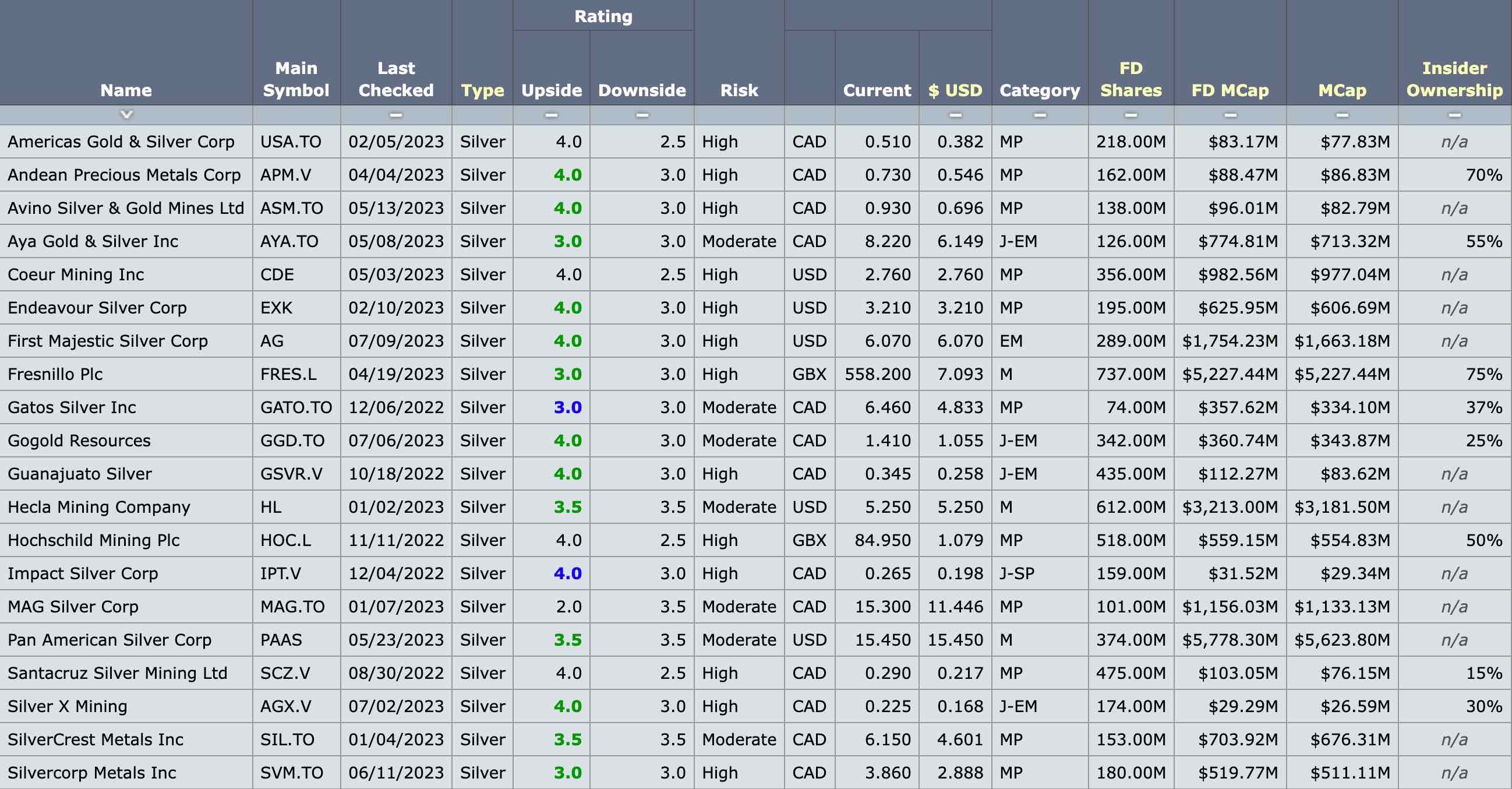Click sort dash under Category column
The width and height of the screenshot is (1512, 789).
point(1040,115)
